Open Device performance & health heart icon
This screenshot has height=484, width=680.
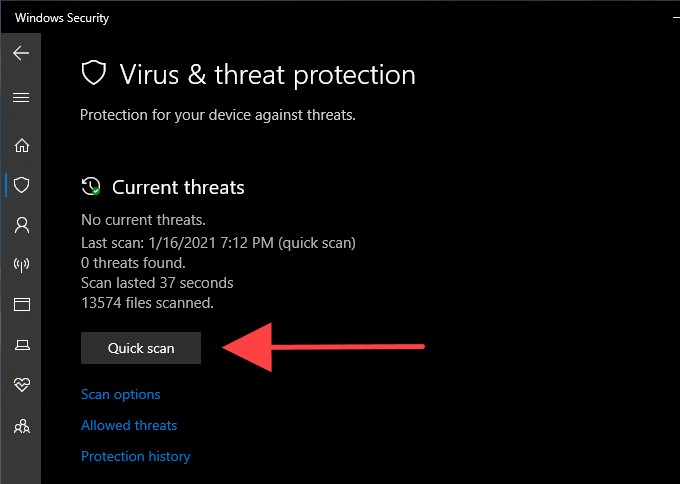point(21,385)
